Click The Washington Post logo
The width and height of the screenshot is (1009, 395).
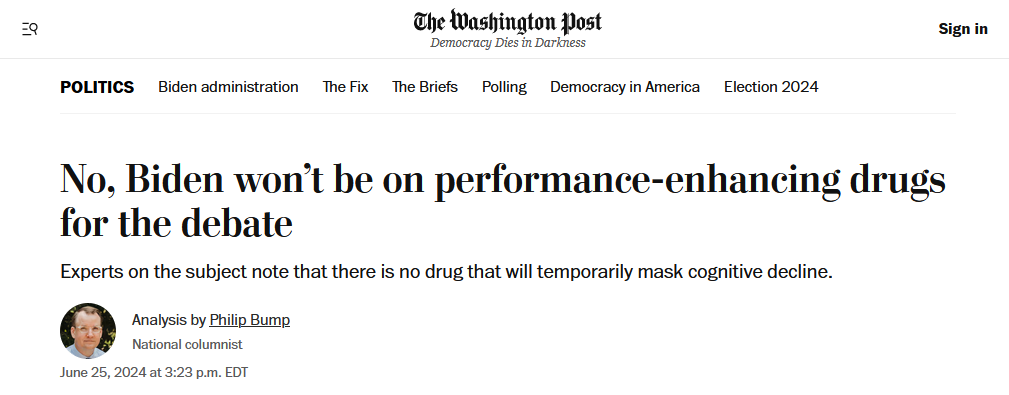tap(508, 22)
